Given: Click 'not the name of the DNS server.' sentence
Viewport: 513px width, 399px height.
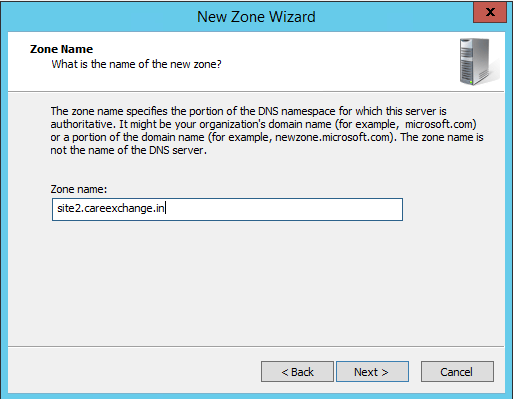Looking at the screenshot, I should [x=129, y=150].
